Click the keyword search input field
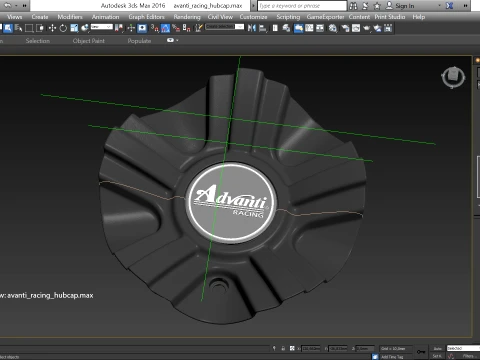Image resolution: width=480 pixels, height=360 pixels. tap(302, 6)
